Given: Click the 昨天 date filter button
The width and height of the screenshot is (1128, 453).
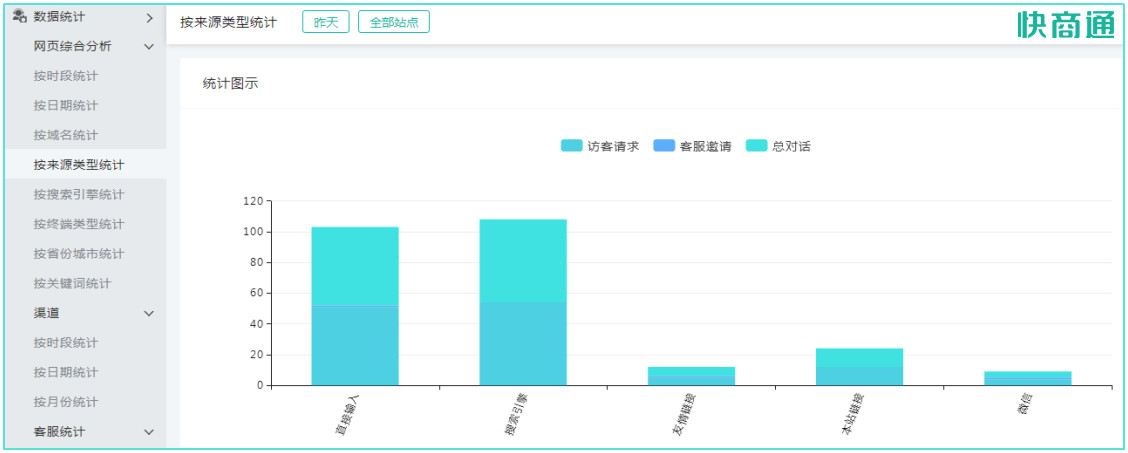Looking at the screenshot, I should 325,22.
